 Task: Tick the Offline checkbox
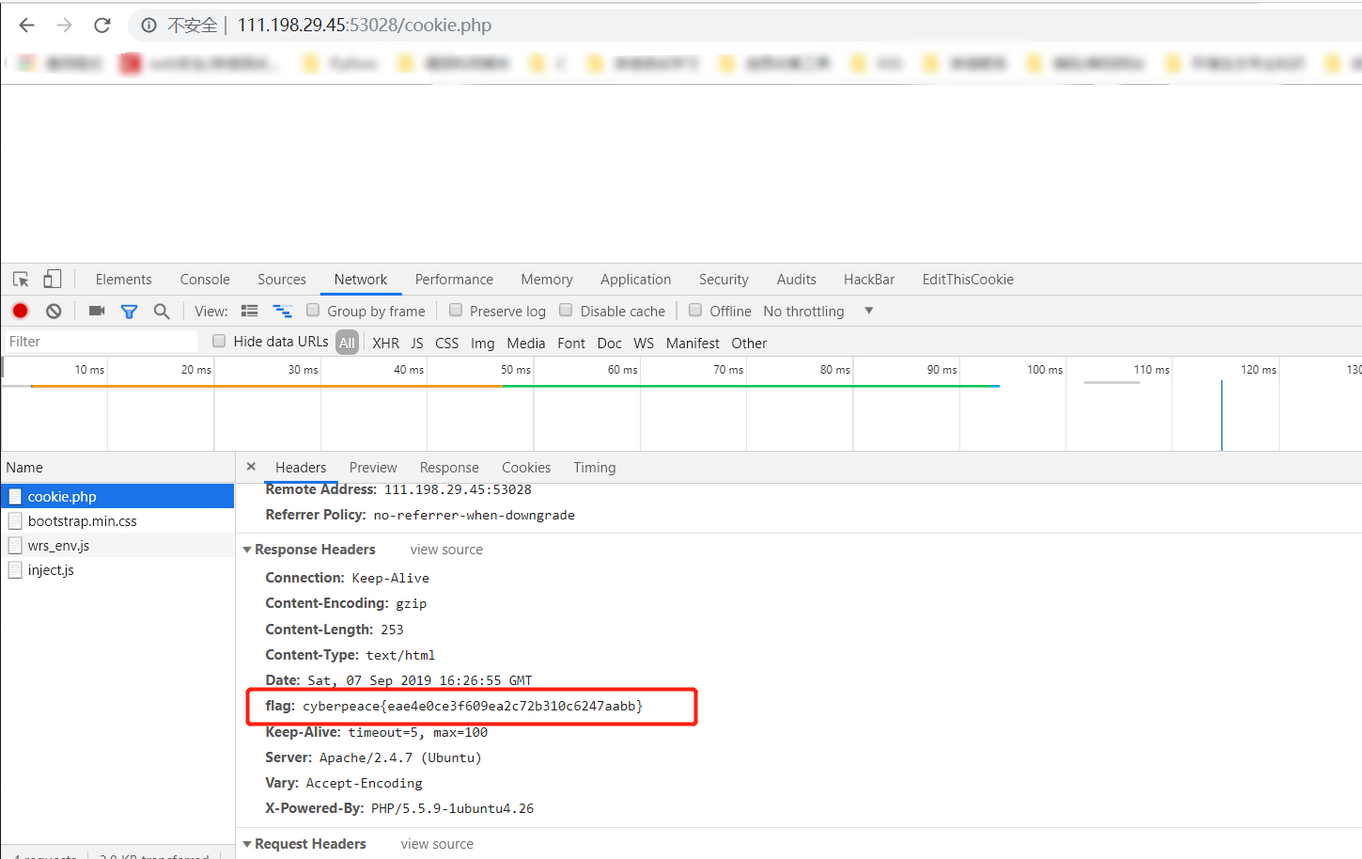[x=696, y=310]
